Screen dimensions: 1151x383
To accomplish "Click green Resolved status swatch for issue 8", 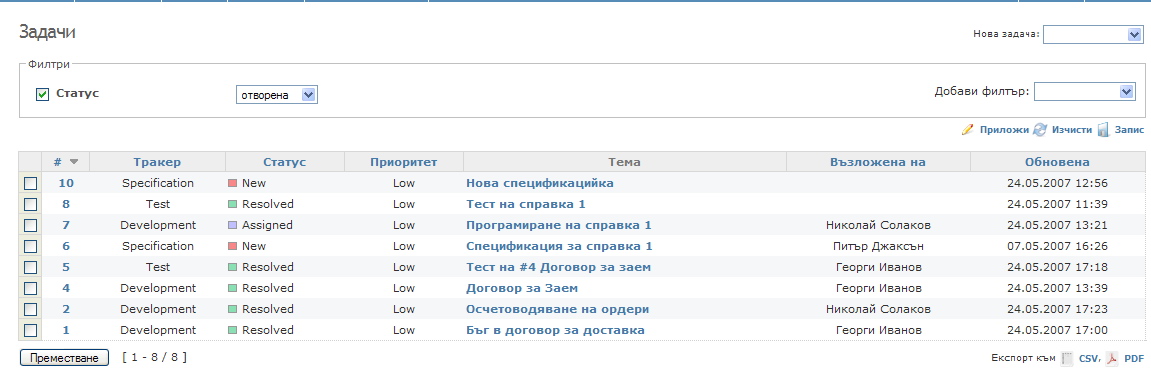I will click(233, 204).
